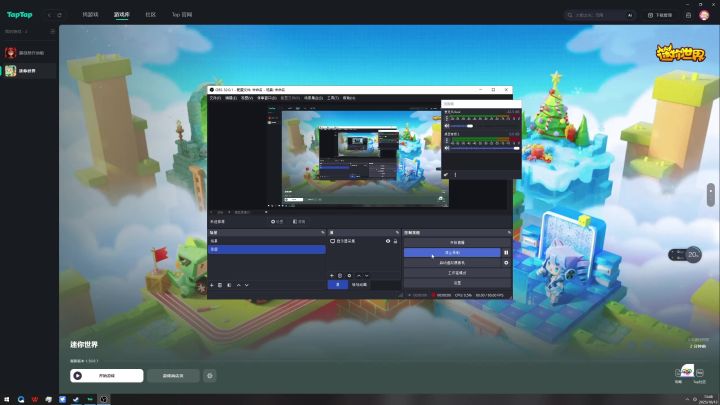Toggle the sidebar game list menu icon
This screenshot has height=405, width=720.
(x=52, y=32)
